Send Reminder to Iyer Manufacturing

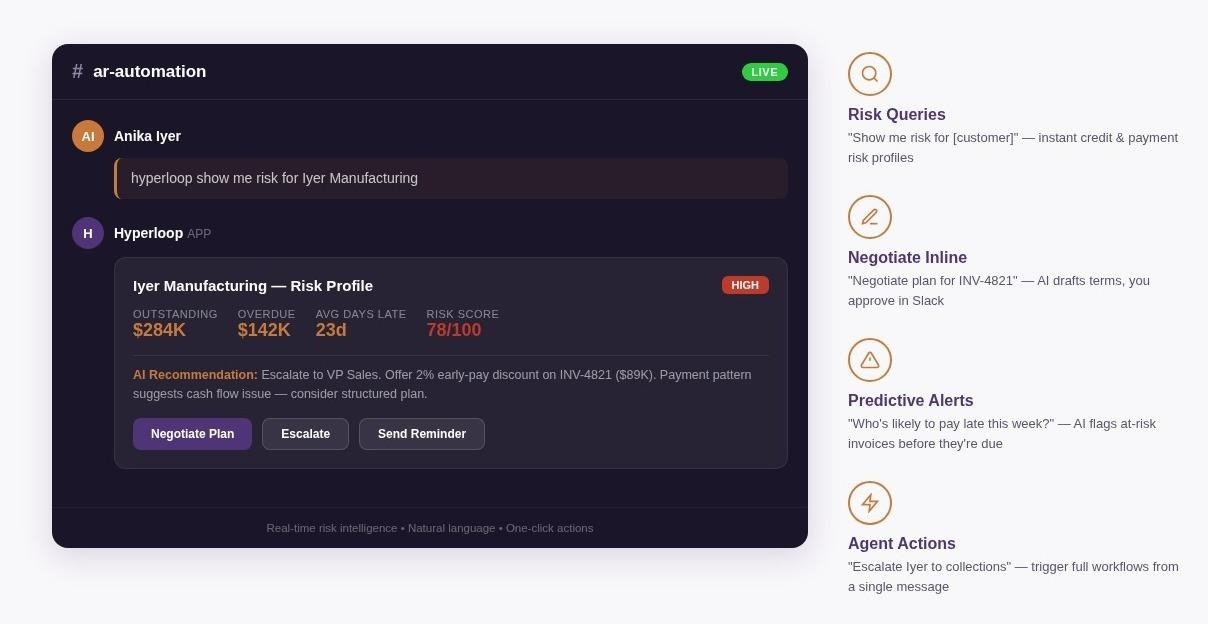[422, 434]
